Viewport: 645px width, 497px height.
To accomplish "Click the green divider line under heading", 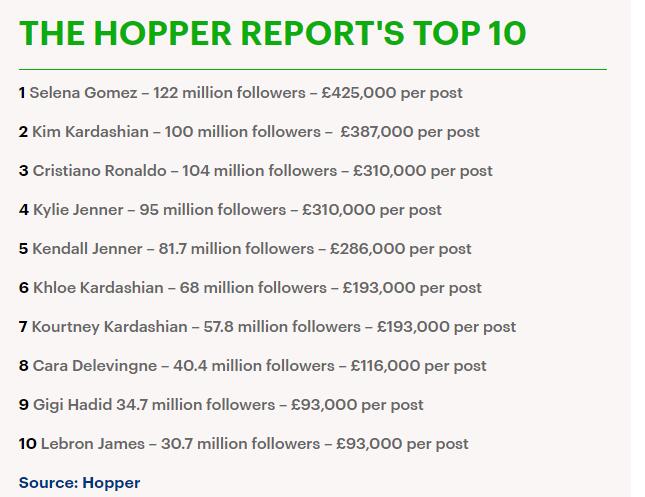I will click(x=313, y=69).
